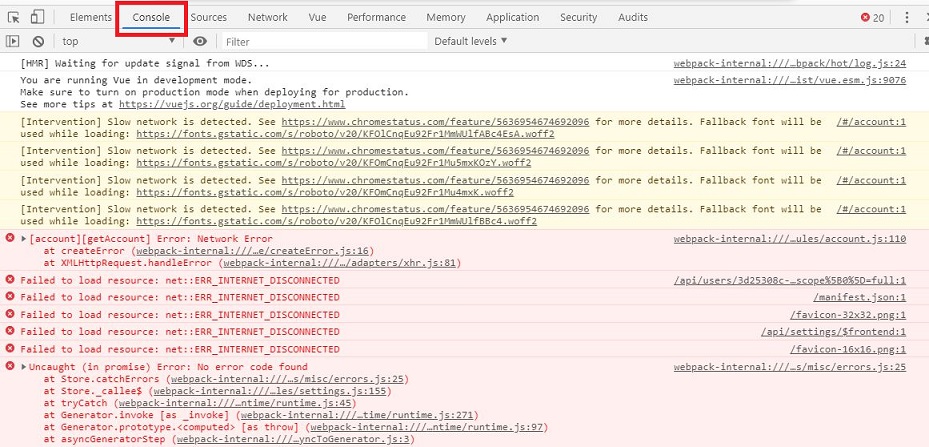Open the manifest.json:1 source link

coord(858,297)
